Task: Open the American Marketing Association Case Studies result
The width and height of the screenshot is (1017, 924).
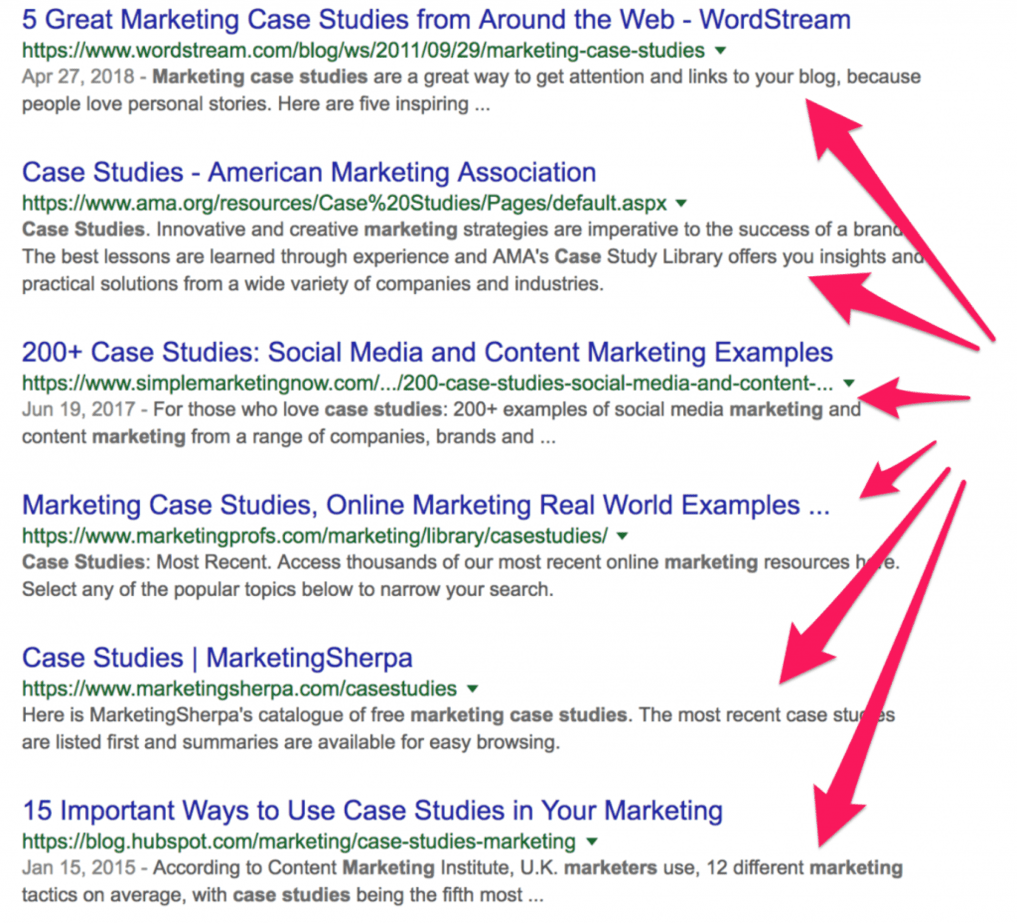Action: 309,172
